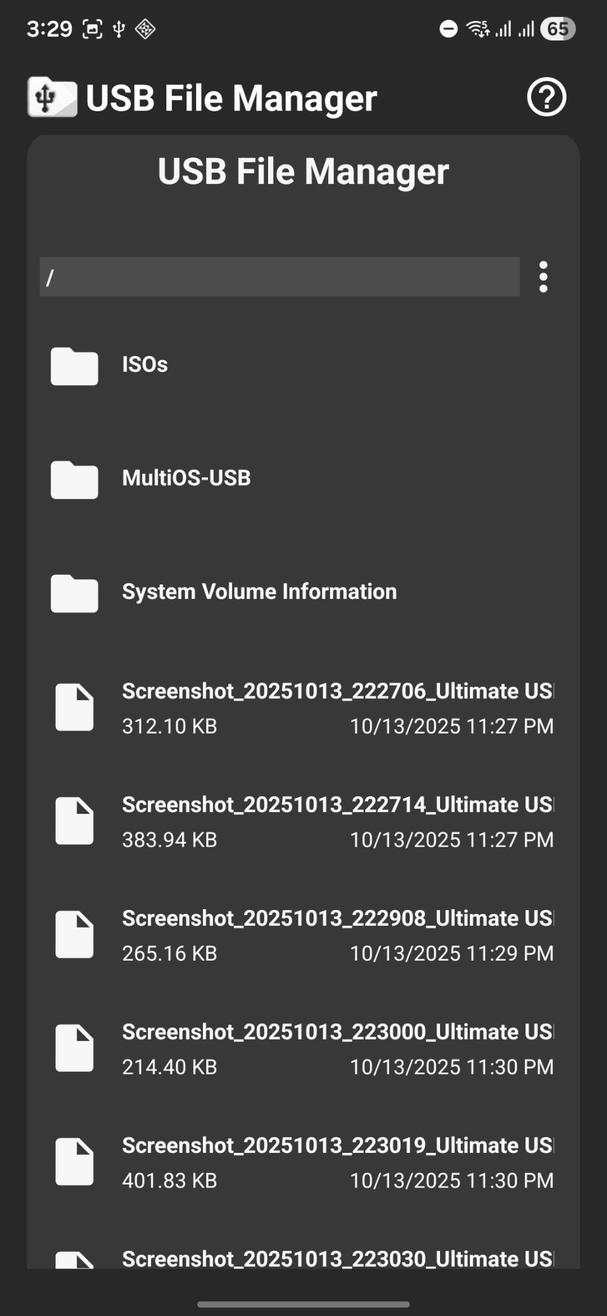
Task: Click the path field showing "/"
Action: pyautogui.click(x=278, y=276)
